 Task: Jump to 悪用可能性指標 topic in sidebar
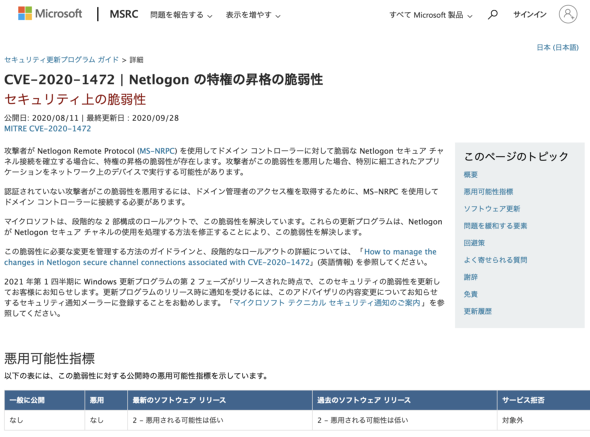coord(488,192)
